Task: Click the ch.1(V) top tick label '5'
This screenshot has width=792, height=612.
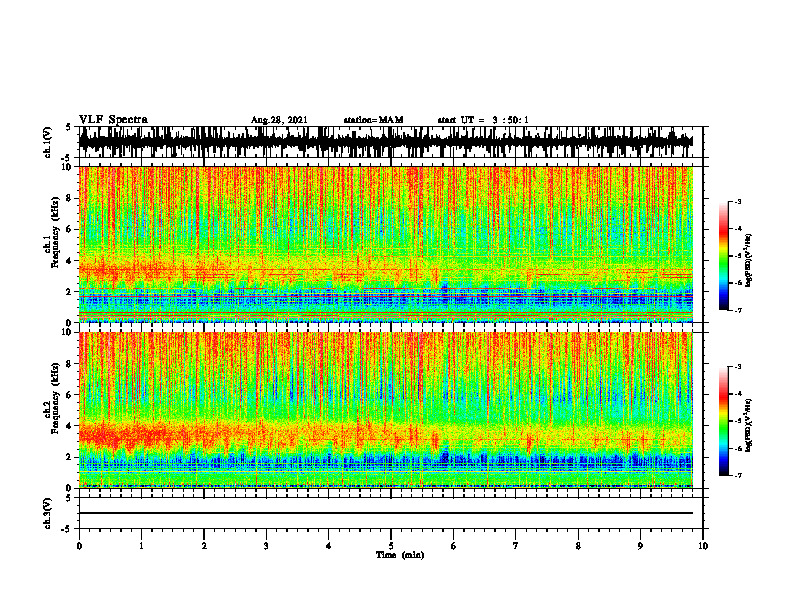Action: coord(68,127)
